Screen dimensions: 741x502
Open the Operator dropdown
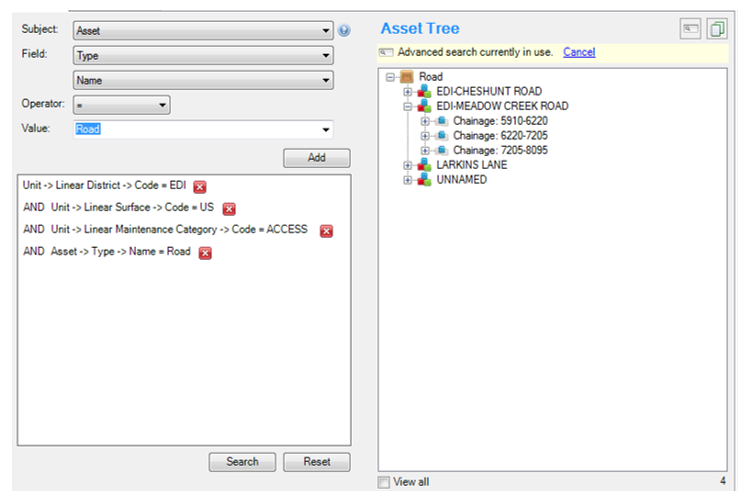[x=121, y=104]
